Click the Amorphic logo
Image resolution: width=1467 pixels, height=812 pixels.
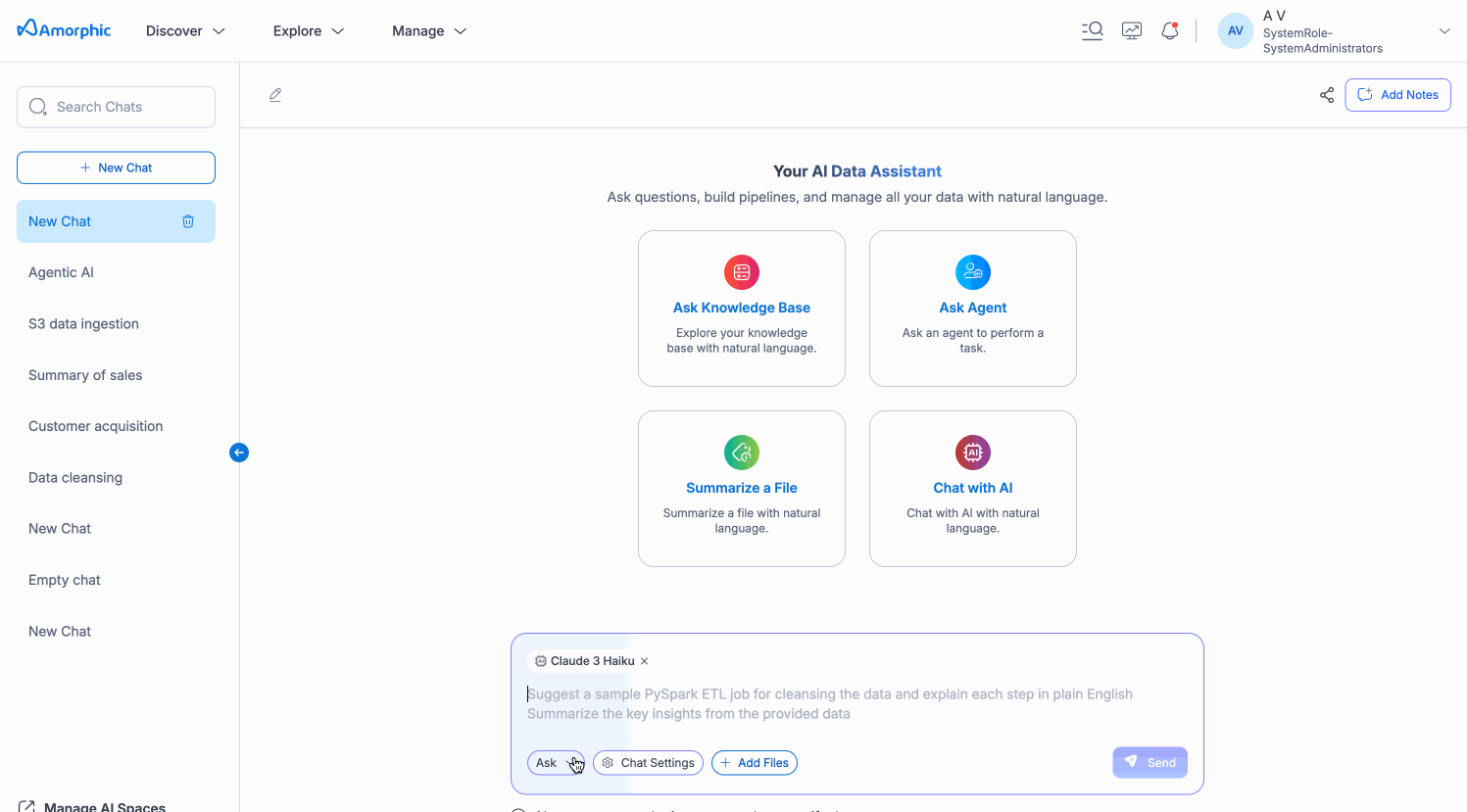pyautogui.click(x=65, y=30)
